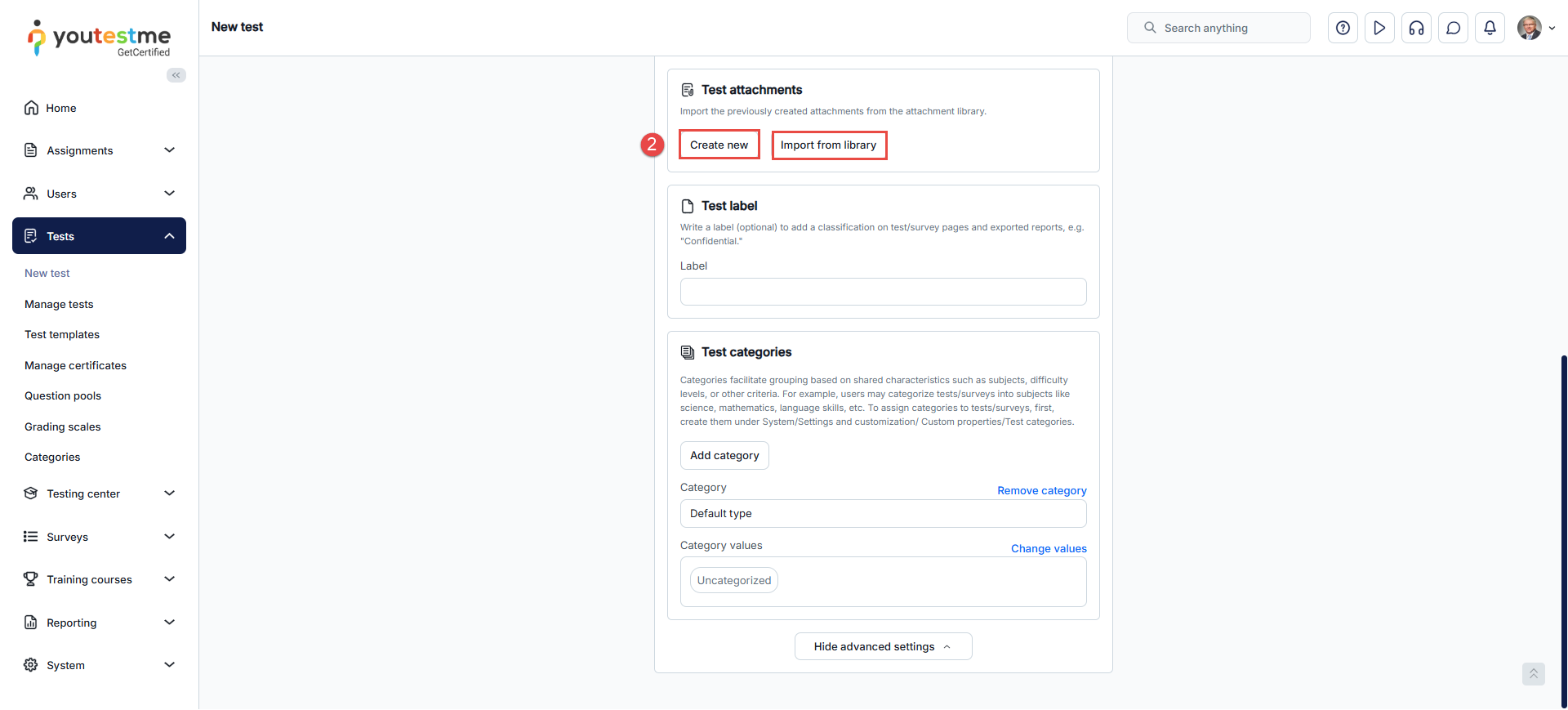Open Question pools submenu item

[63, 395]
